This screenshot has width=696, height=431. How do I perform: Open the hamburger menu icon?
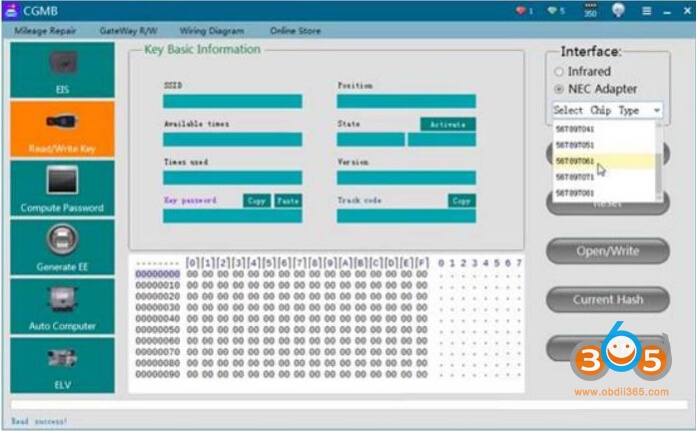click(x=646, y=11)
